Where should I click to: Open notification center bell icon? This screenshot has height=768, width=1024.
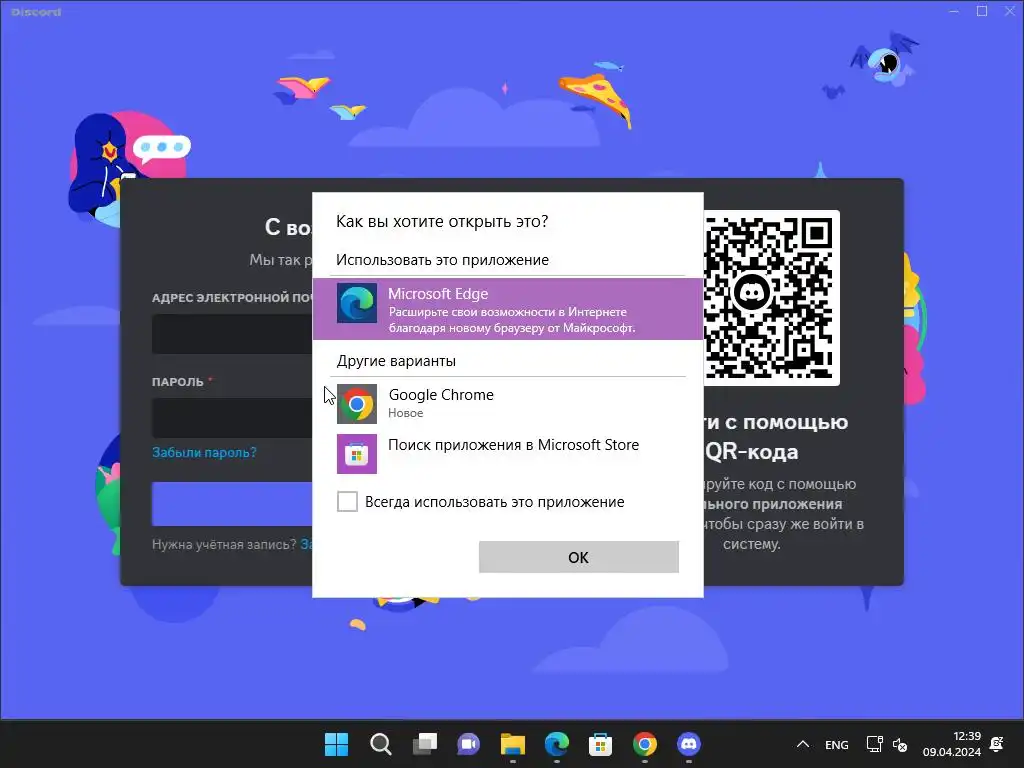[997, 744]
